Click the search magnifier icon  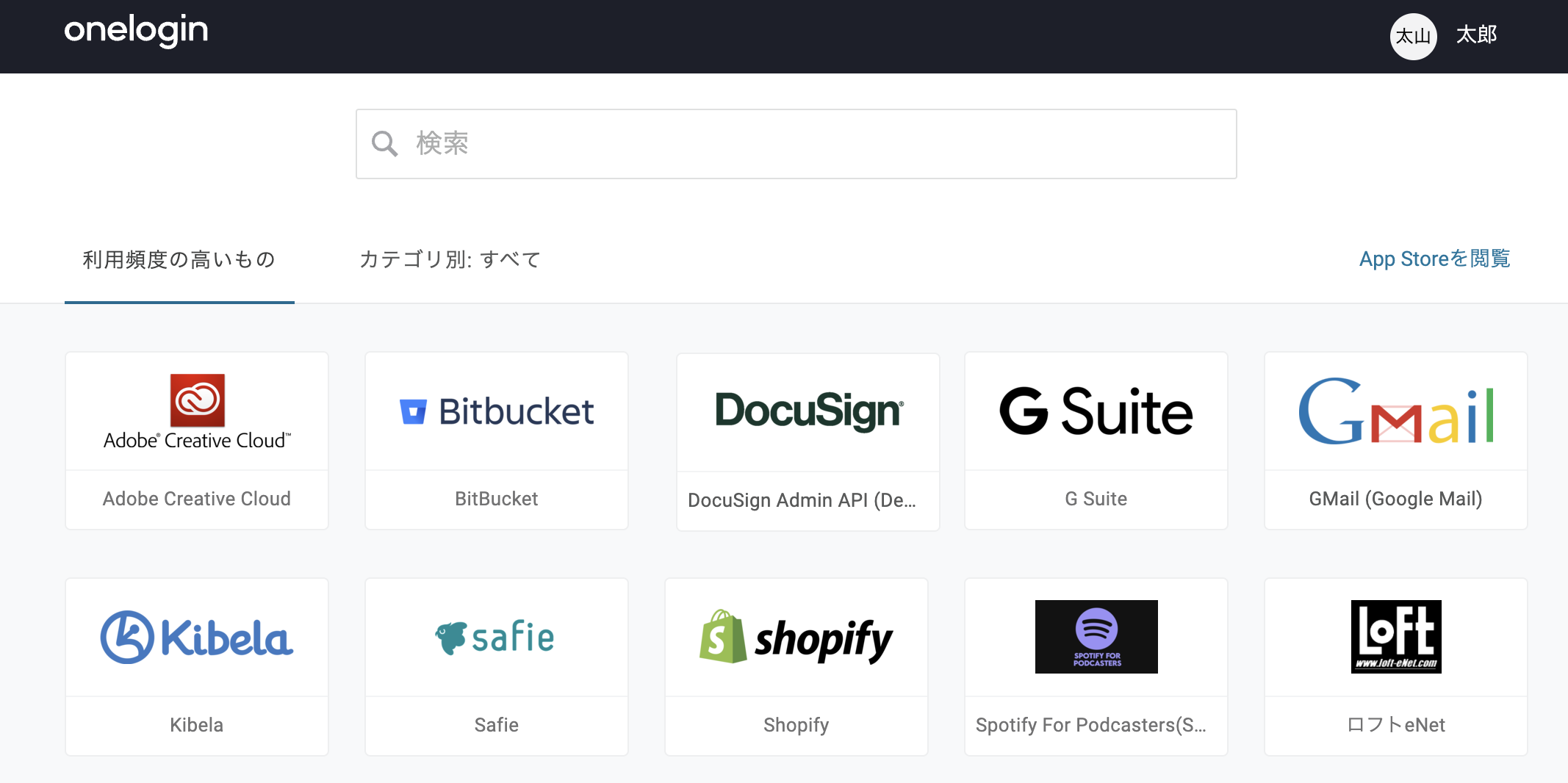point(384,144)
